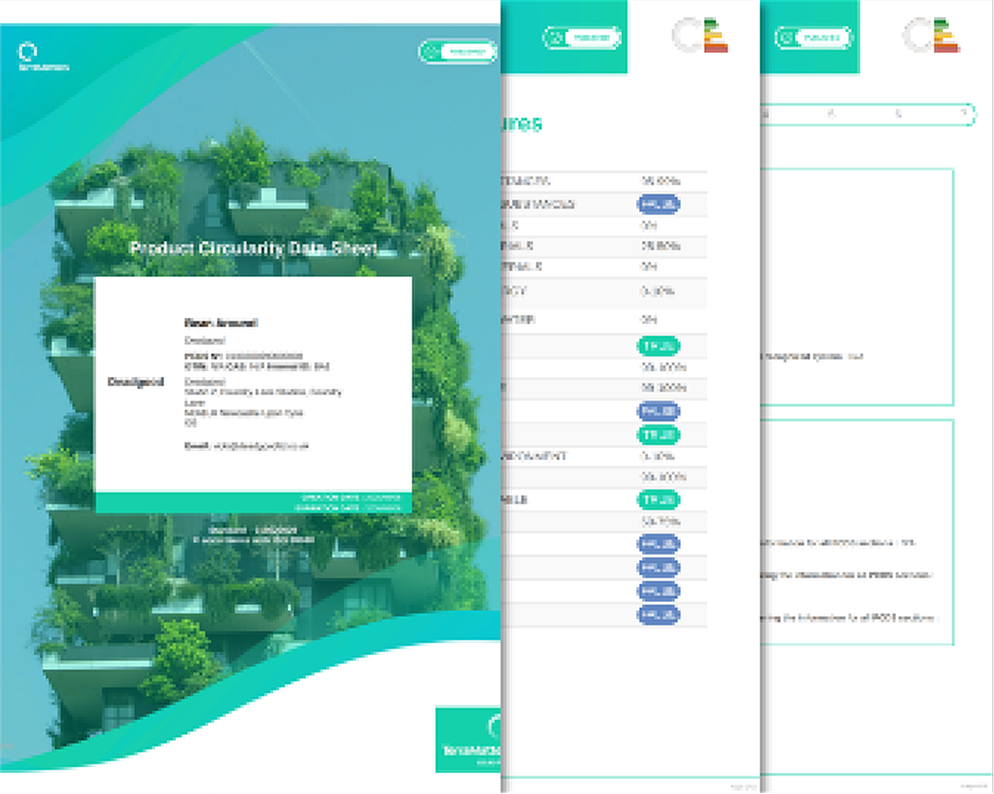Viewport: 994px width, 794px height.
Task: Click the bold Deadgood label on the card's left
Action: point(128,383)
